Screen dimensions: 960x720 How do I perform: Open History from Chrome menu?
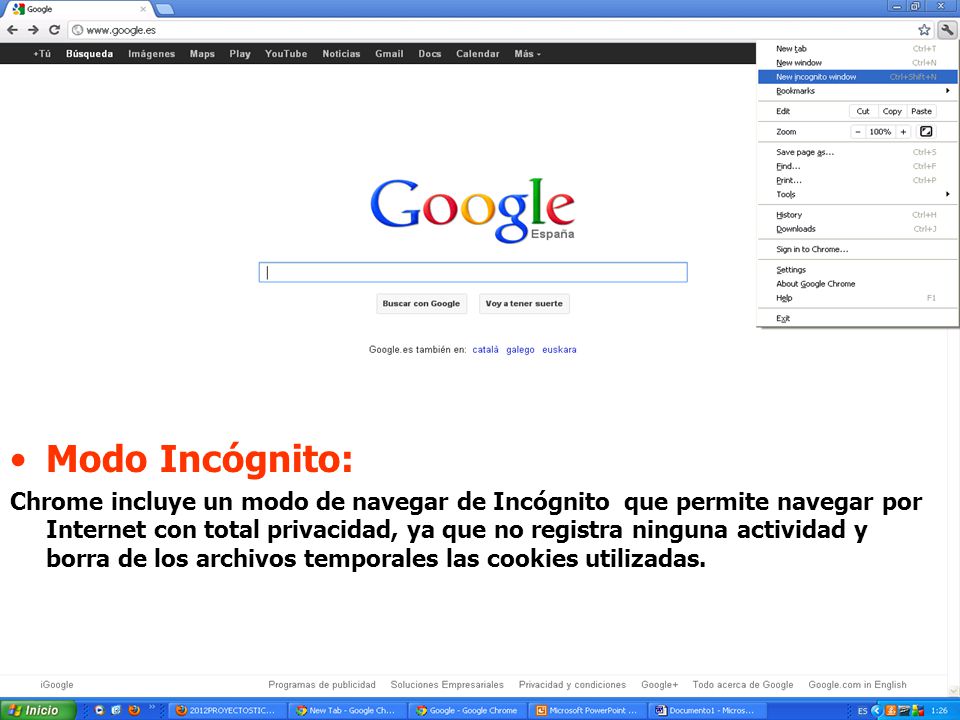[x=857, y=214]
